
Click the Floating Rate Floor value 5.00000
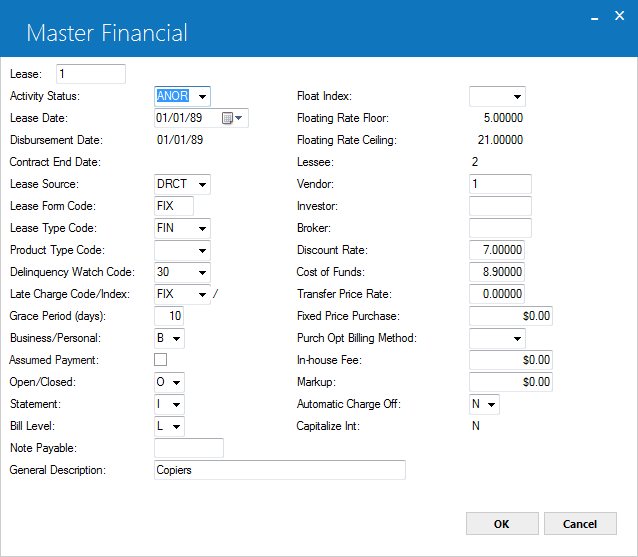[x=503, y=118]
